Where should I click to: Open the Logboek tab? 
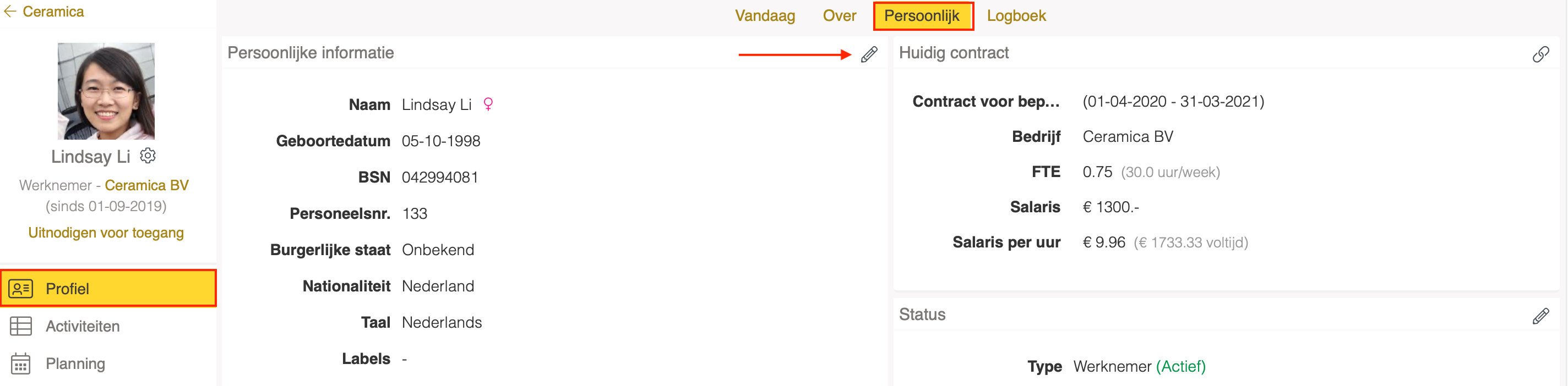click(1016, 16)
